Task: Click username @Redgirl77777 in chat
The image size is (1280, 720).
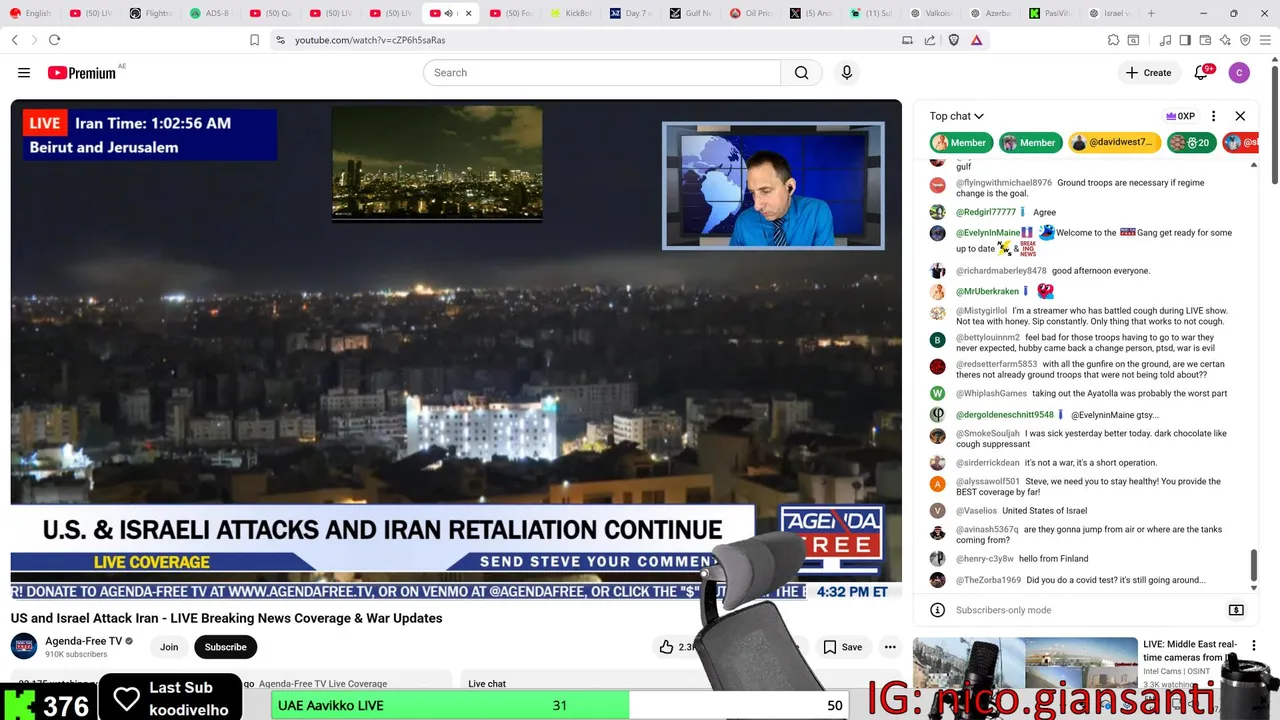Action: pos(986,212)
